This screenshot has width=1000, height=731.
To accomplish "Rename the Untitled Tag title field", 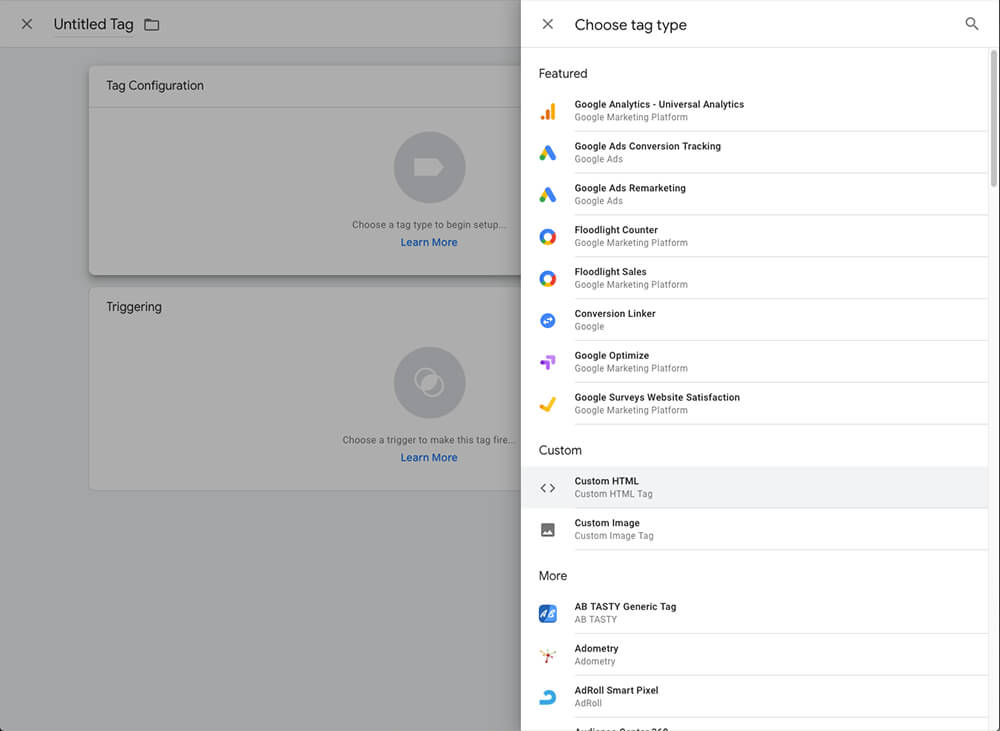I will (93, 24).
